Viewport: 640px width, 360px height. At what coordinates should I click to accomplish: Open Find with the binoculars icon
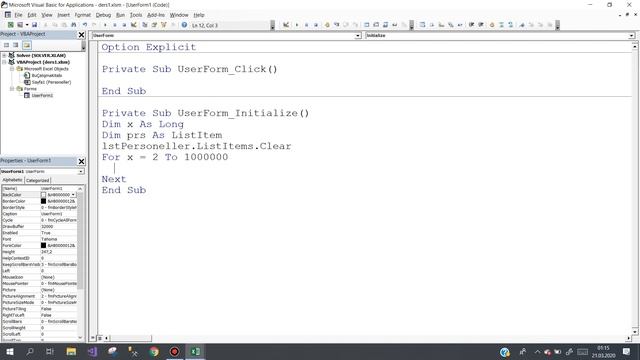73,25
